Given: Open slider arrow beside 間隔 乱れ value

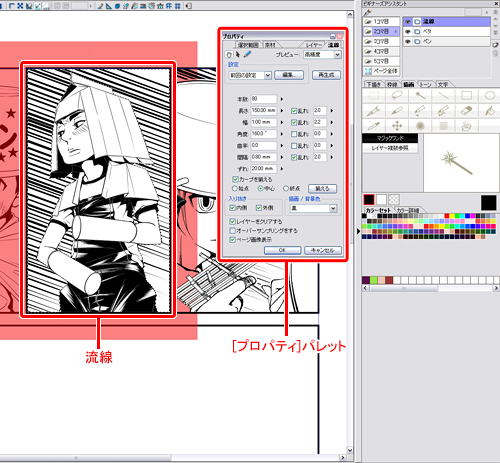Looking at the screenshot, I should pos(332,157).
